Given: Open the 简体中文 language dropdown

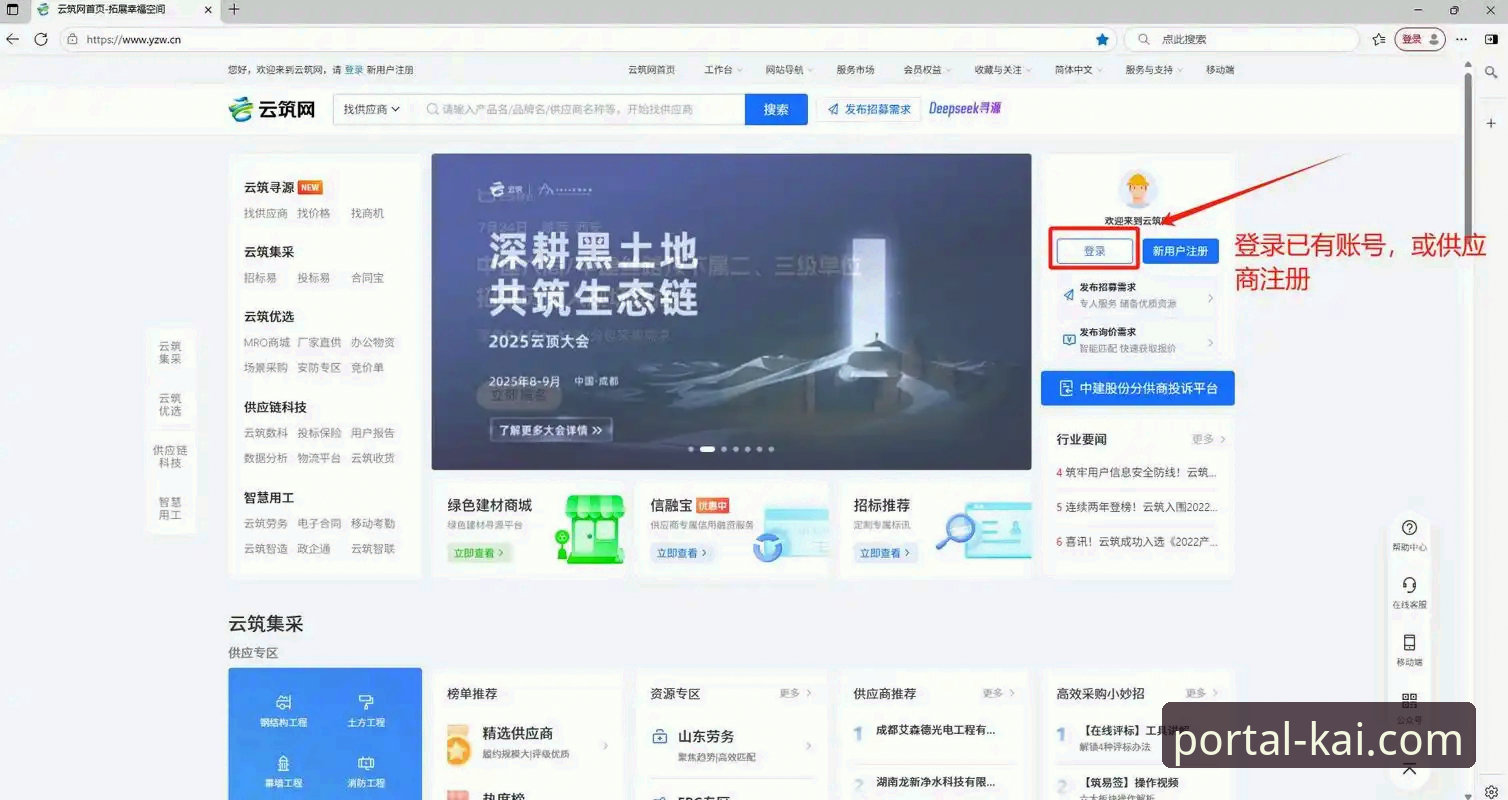Looking at the screenshot, I should coord(1079,70).
